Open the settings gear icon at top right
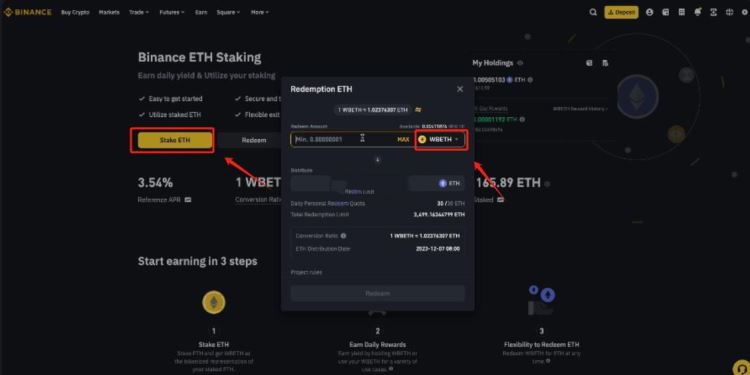Viewport: 750px width, 375px height. 745,12
